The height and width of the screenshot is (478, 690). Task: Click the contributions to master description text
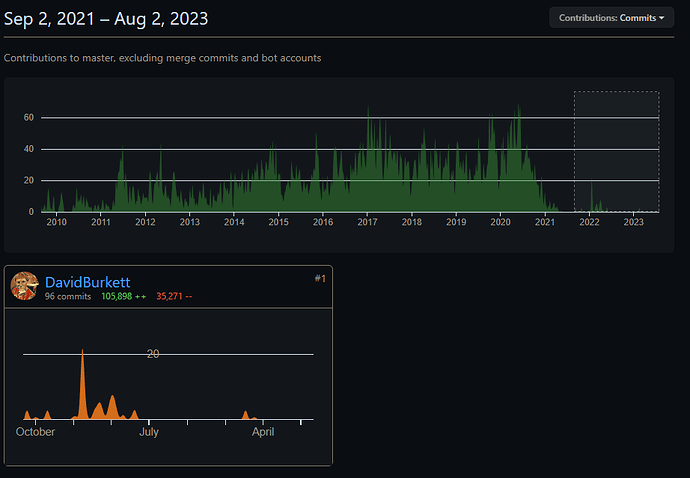162,58
